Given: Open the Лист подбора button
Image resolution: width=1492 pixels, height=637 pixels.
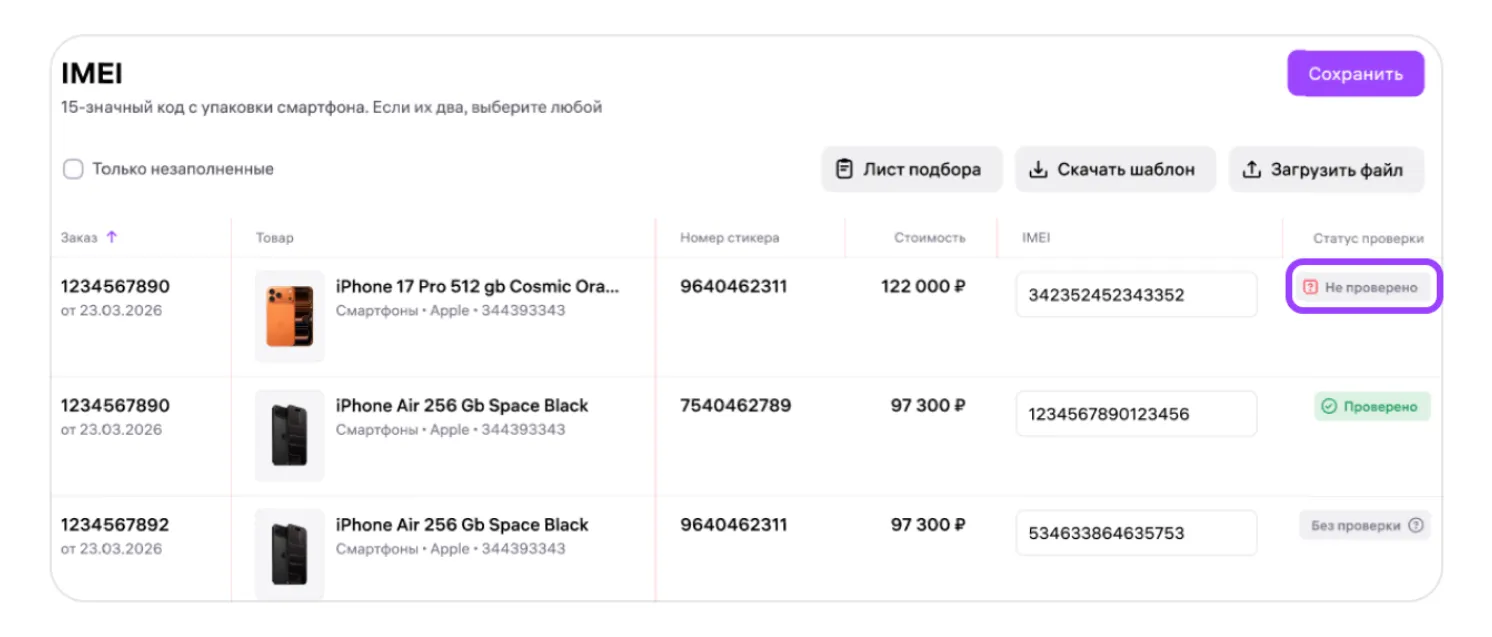Looking at the screenshot, I should 911,169.
